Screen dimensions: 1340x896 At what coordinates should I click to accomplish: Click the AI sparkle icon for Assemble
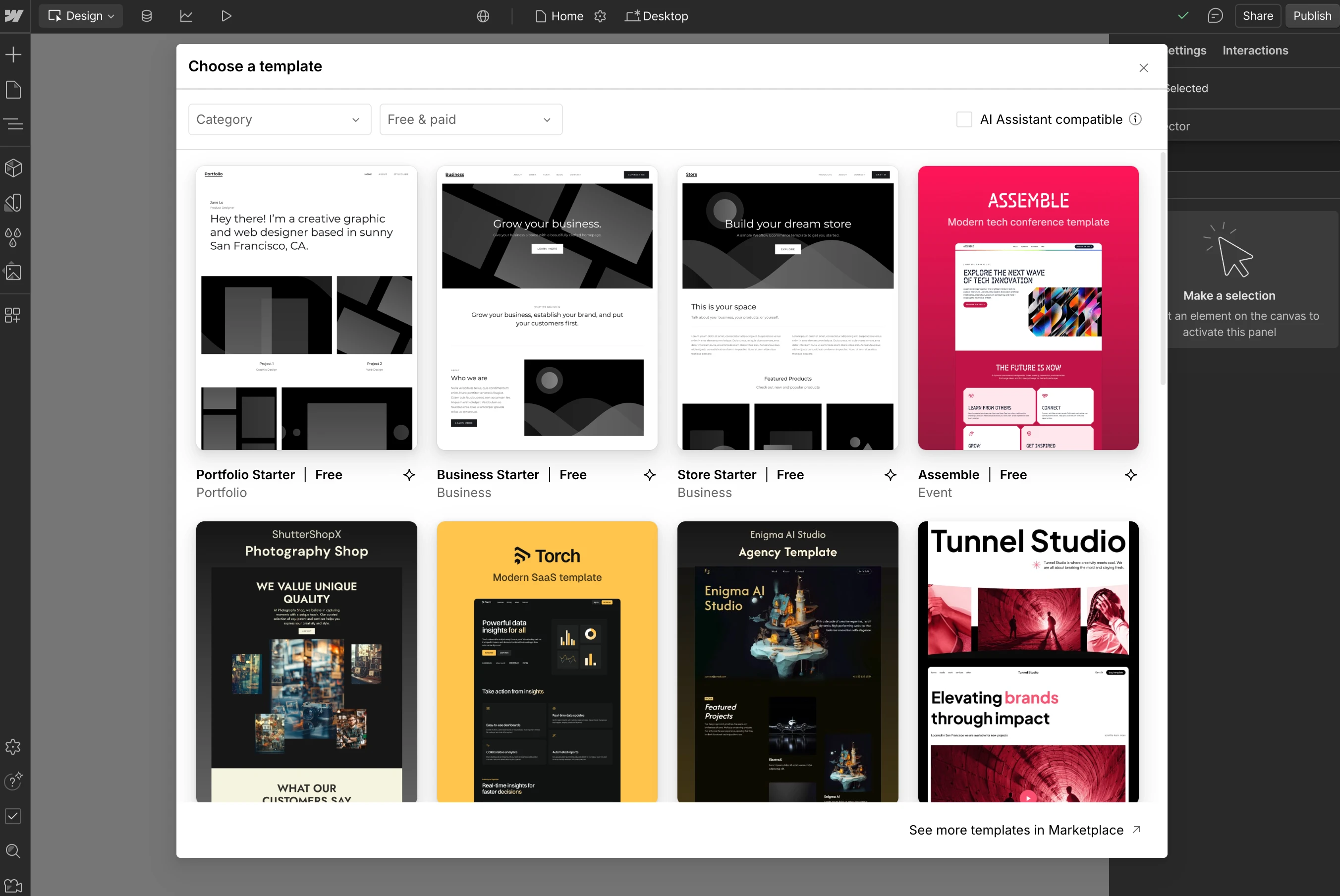click(x=1131, y=475)
